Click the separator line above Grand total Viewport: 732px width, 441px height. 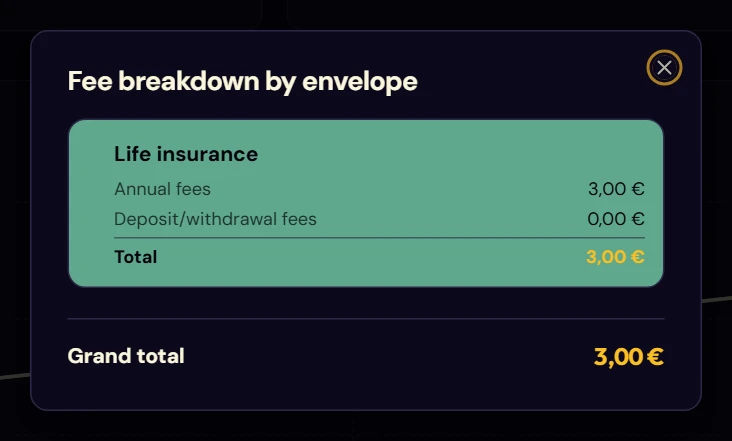point(366,319)
